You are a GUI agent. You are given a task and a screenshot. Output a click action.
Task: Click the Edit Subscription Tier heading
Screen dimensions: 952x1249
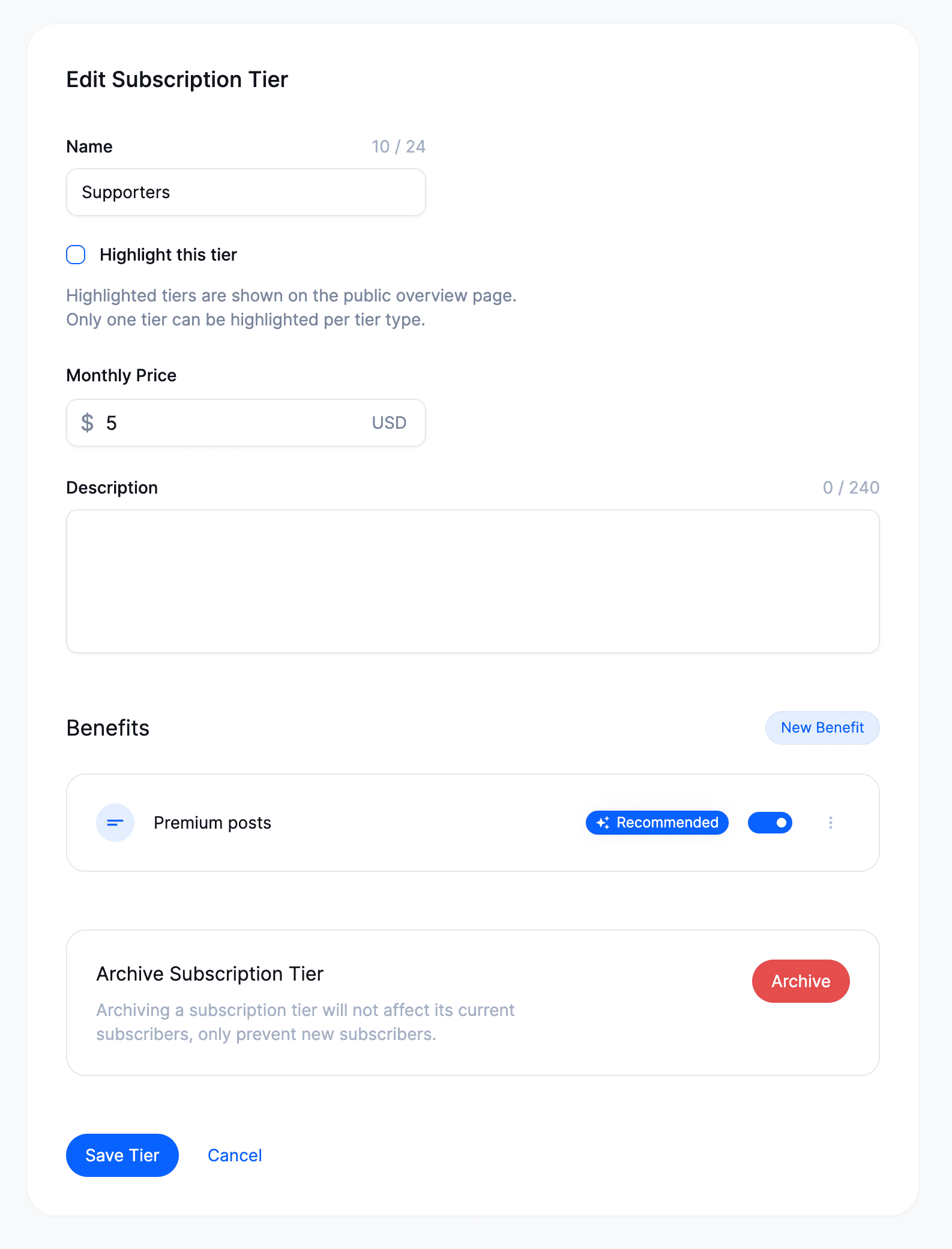click(176, 79)
